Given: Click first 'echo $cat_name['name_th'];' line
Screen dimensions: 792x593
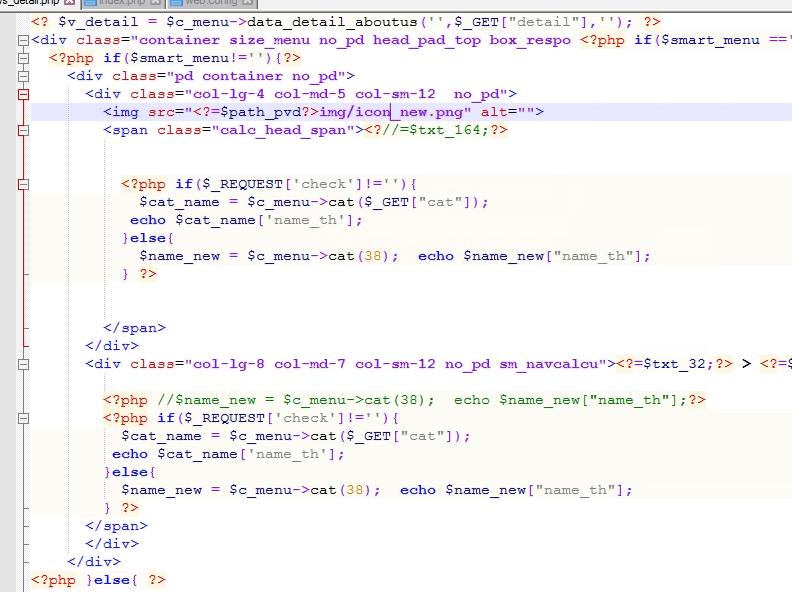Looking at the screenshot, I should pyautogui.click(x=246, y=221).
